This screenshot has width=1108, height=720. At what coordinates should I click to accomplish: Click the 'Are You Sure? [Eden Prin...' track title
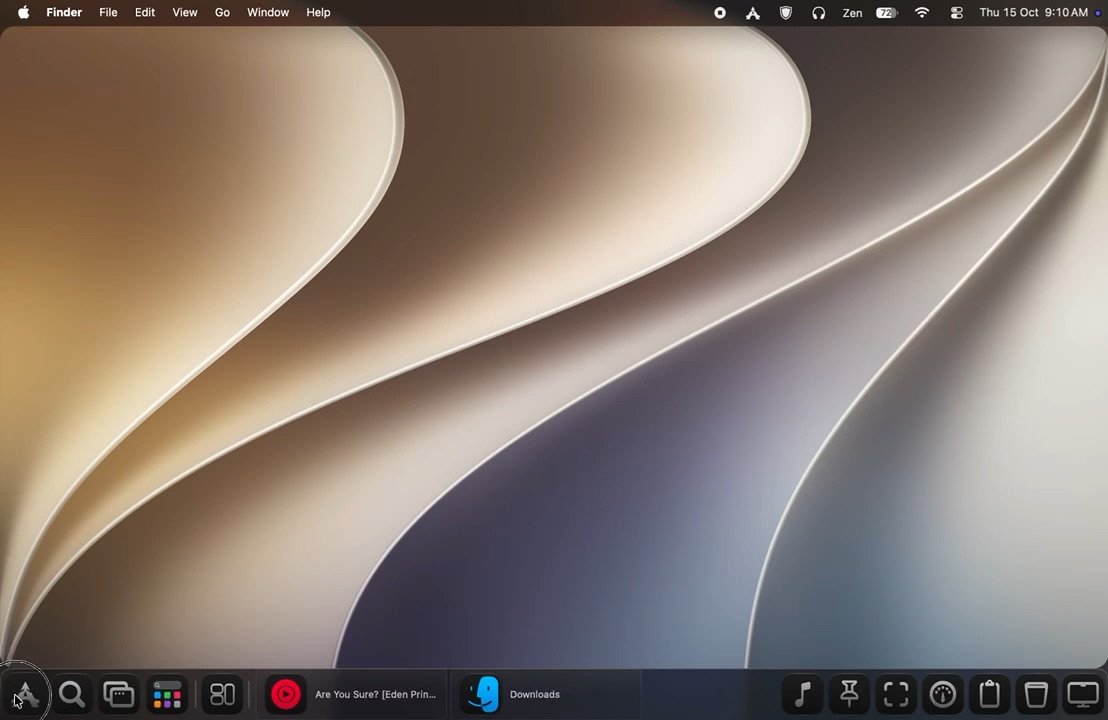375,695
